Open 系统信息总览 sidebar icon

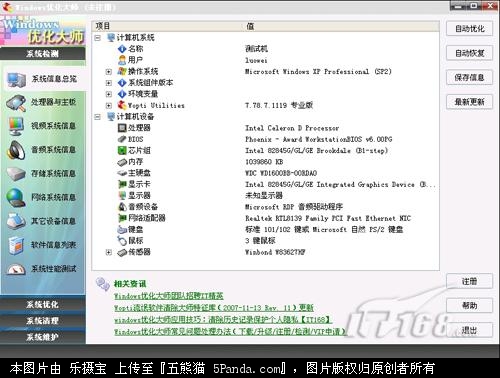pyautogui.click(x=16, y=79)
